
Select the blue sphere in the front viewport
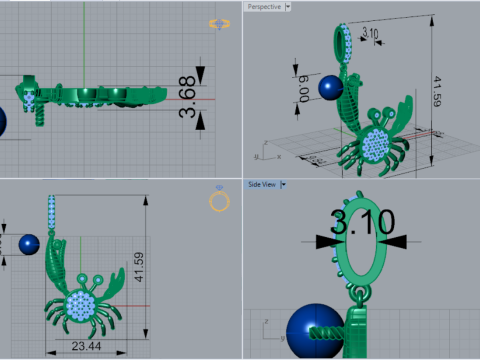[x=29, y=244]
